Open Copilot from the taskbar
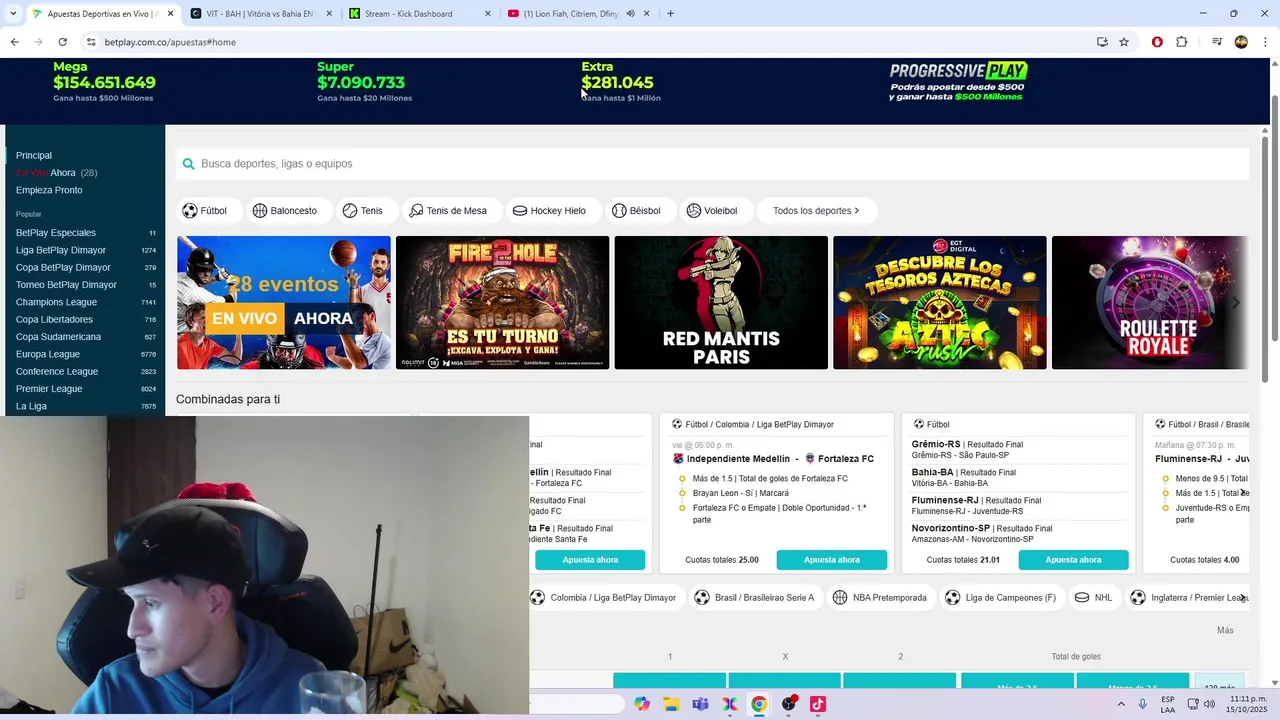 (642, 704)
